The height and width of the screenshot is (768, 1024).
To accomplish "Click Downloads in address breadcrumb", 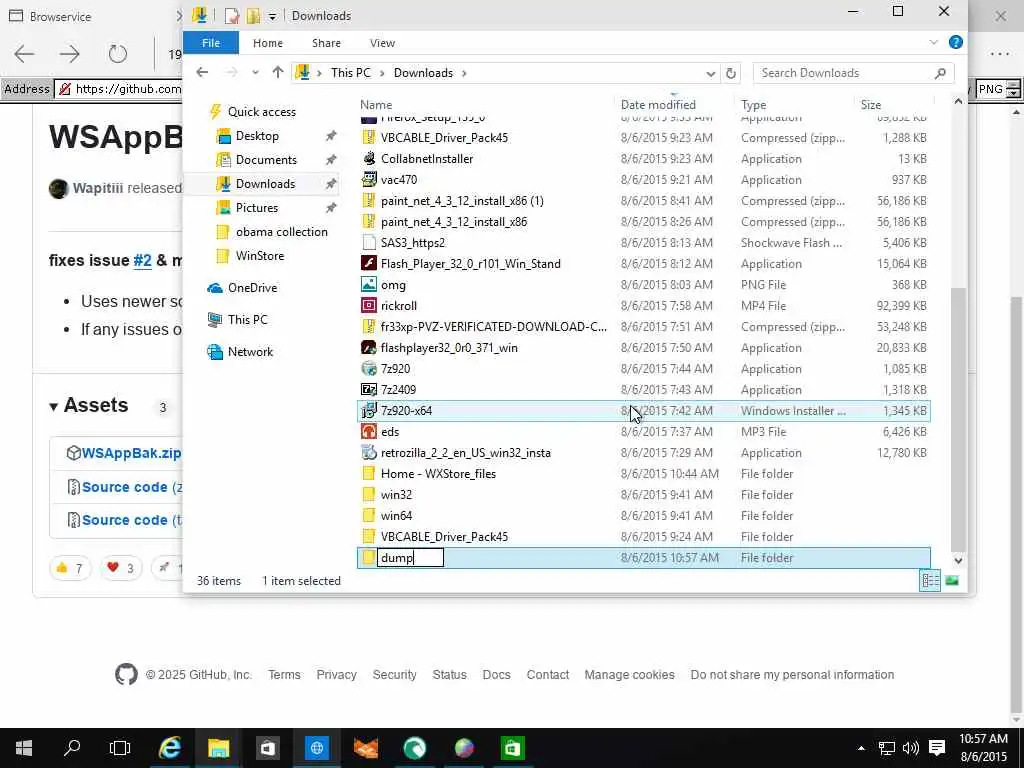I will 423,72.
